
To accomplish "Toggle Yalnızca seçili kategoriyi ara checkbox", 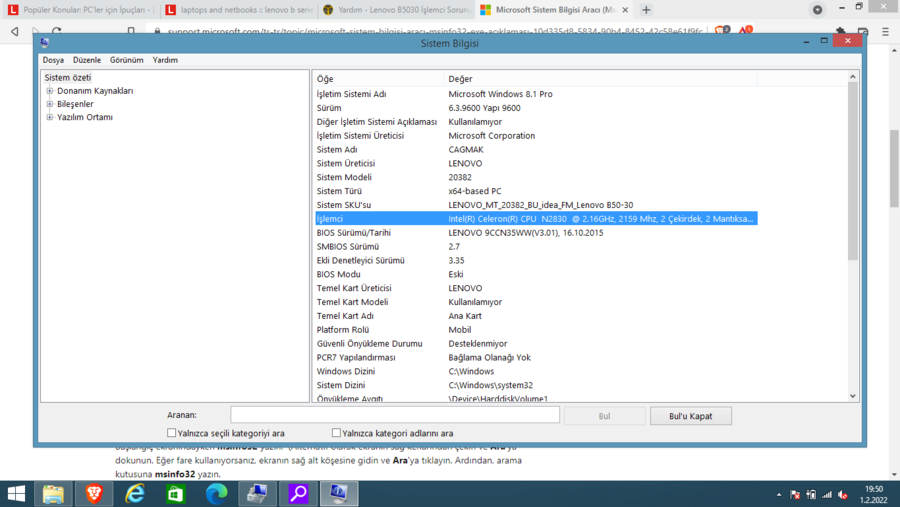I will tap(171, 433).
